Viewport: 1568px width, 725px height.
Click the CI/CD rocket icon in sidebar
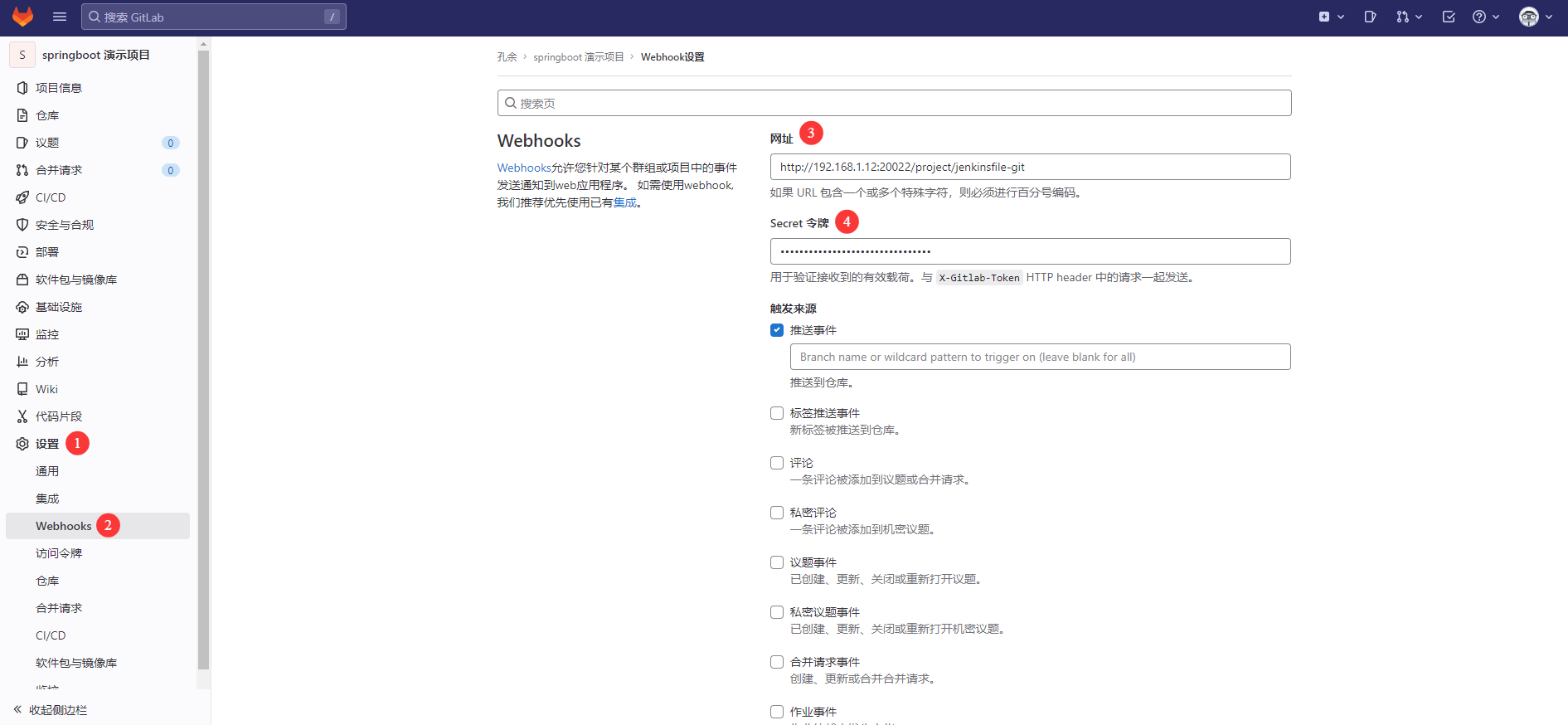pos(22,197)
